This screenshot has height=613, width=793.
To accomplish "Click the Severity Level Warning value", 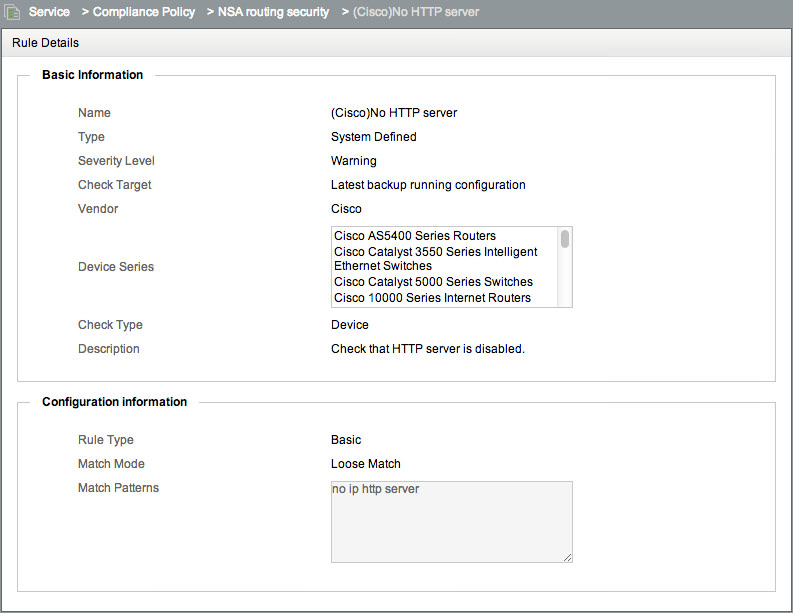I will (354, 161).
